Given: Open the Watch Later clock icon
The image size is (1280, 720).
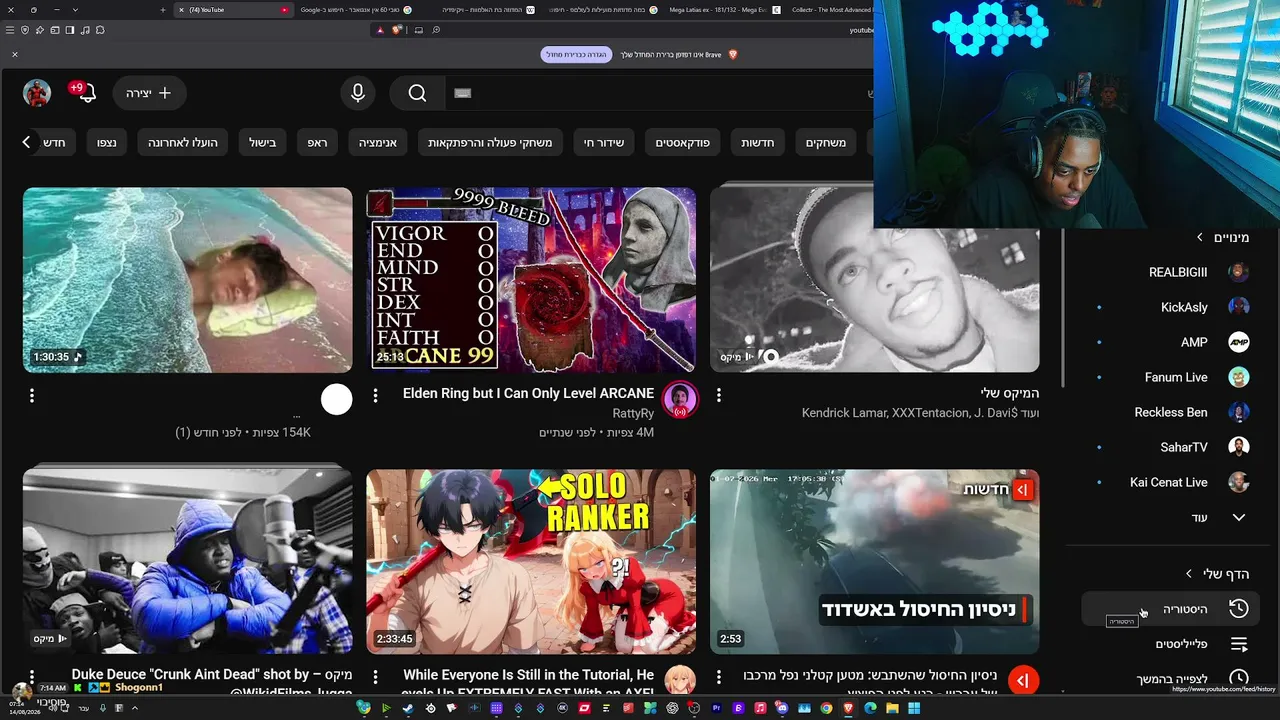Looking at the screenshot, I should 1238,679.
